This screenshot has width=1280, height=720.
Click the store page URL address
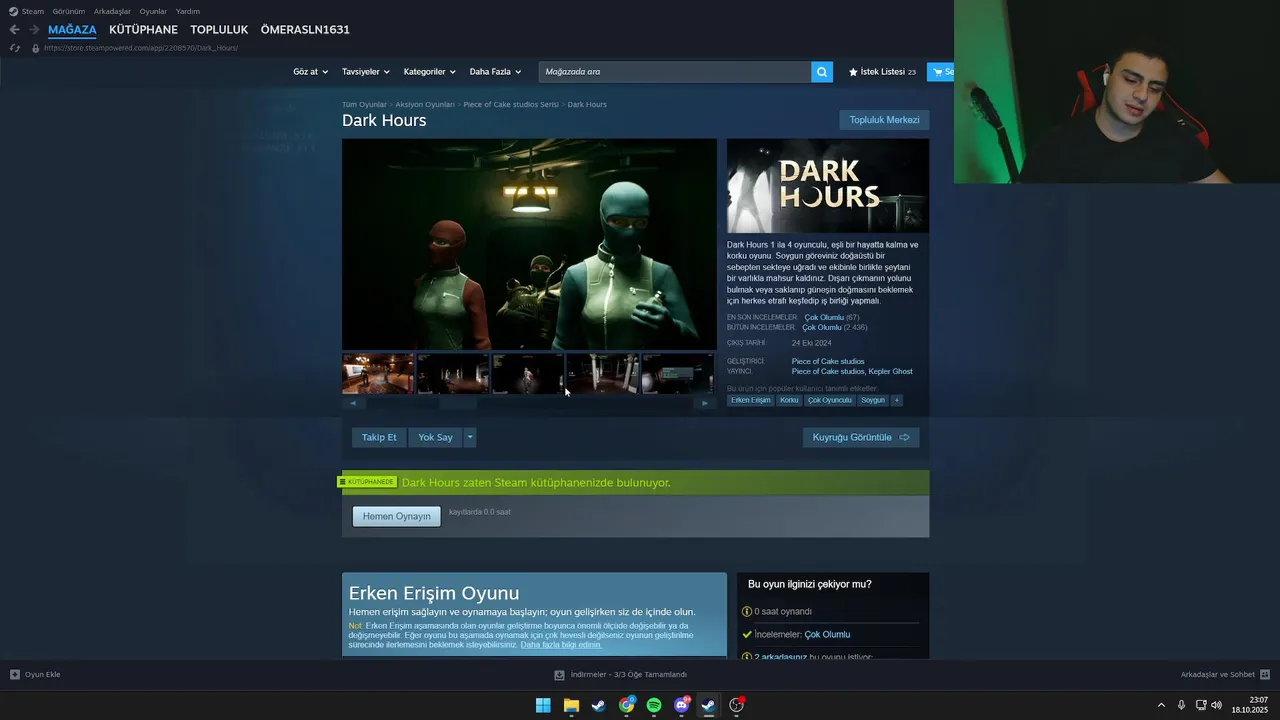[141, 48]
